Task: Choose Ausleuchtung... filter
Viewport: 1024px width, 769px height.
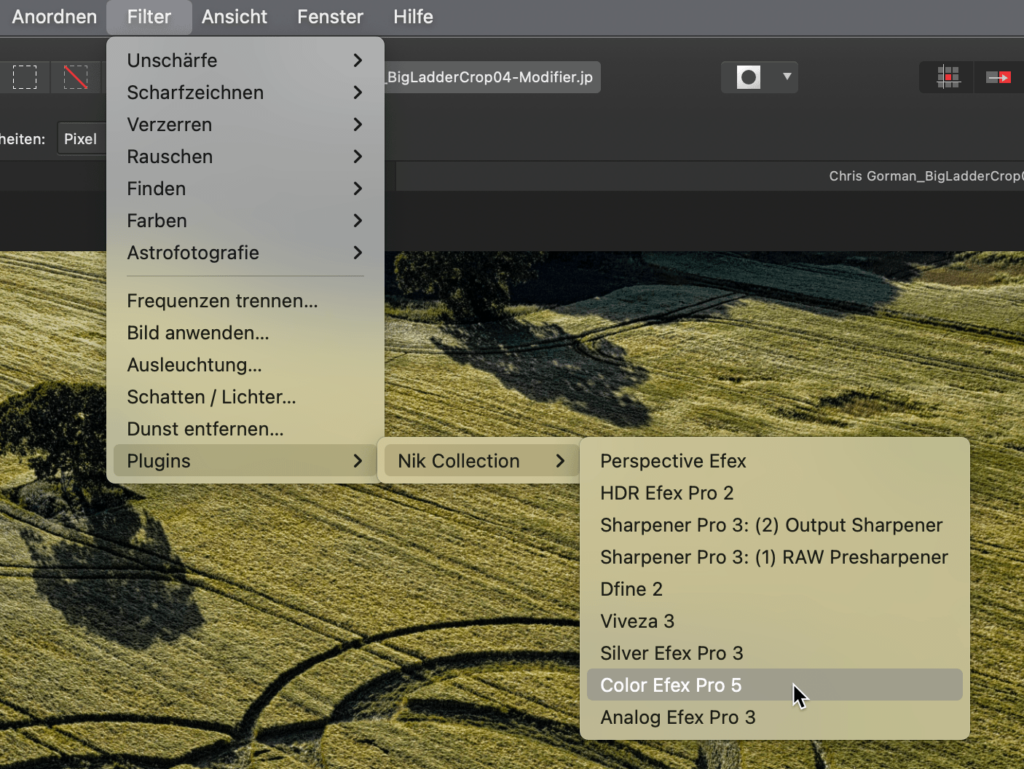Action: pos(245,364)
